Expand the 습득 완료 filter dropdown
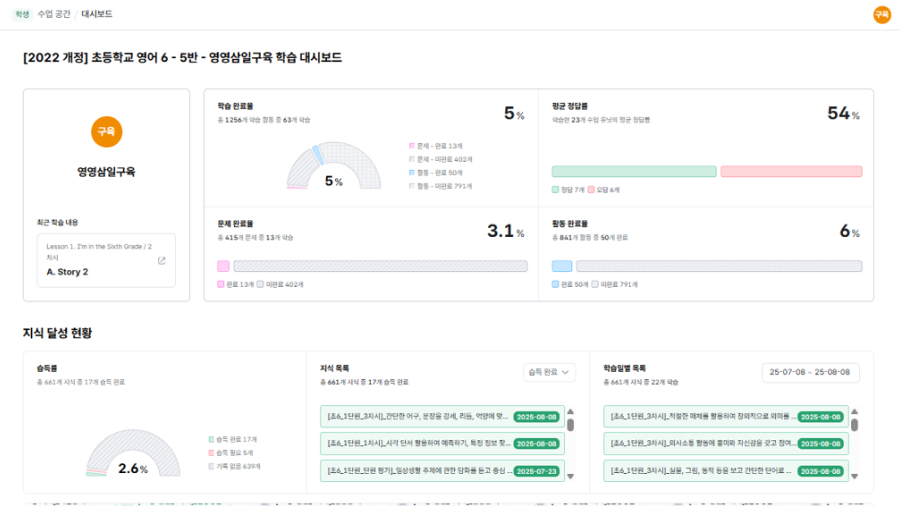900x506 pixels. 550,372
